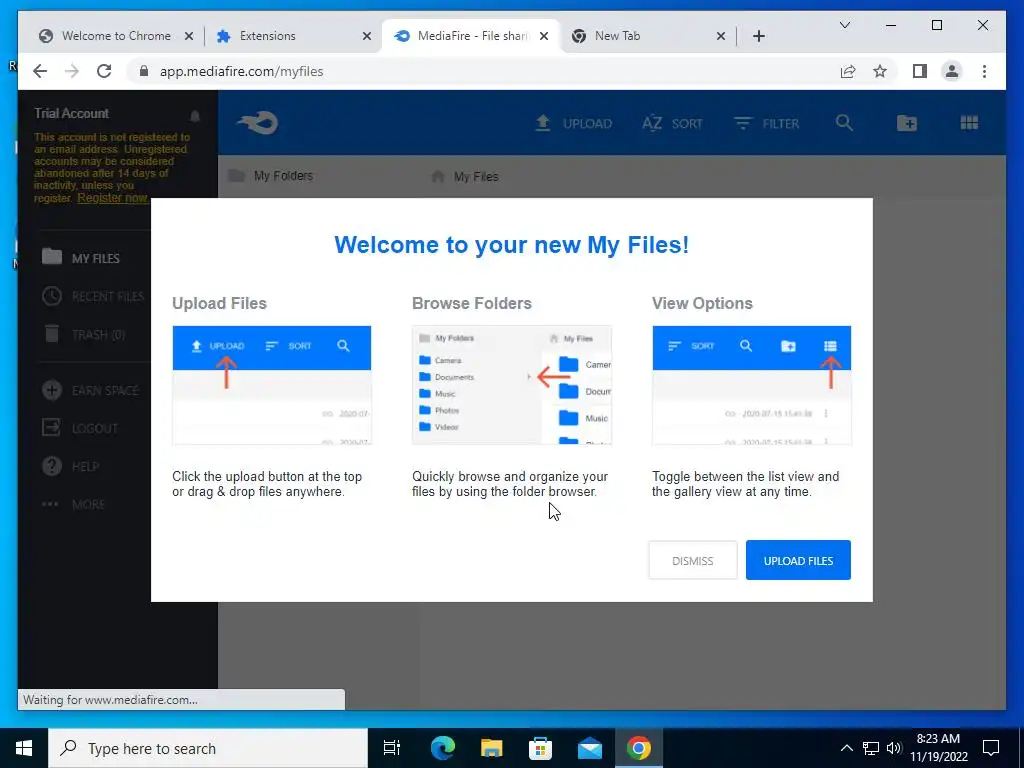Show hidden system tray icons
The image size is (1024, 768).
(x=846, y=748)
